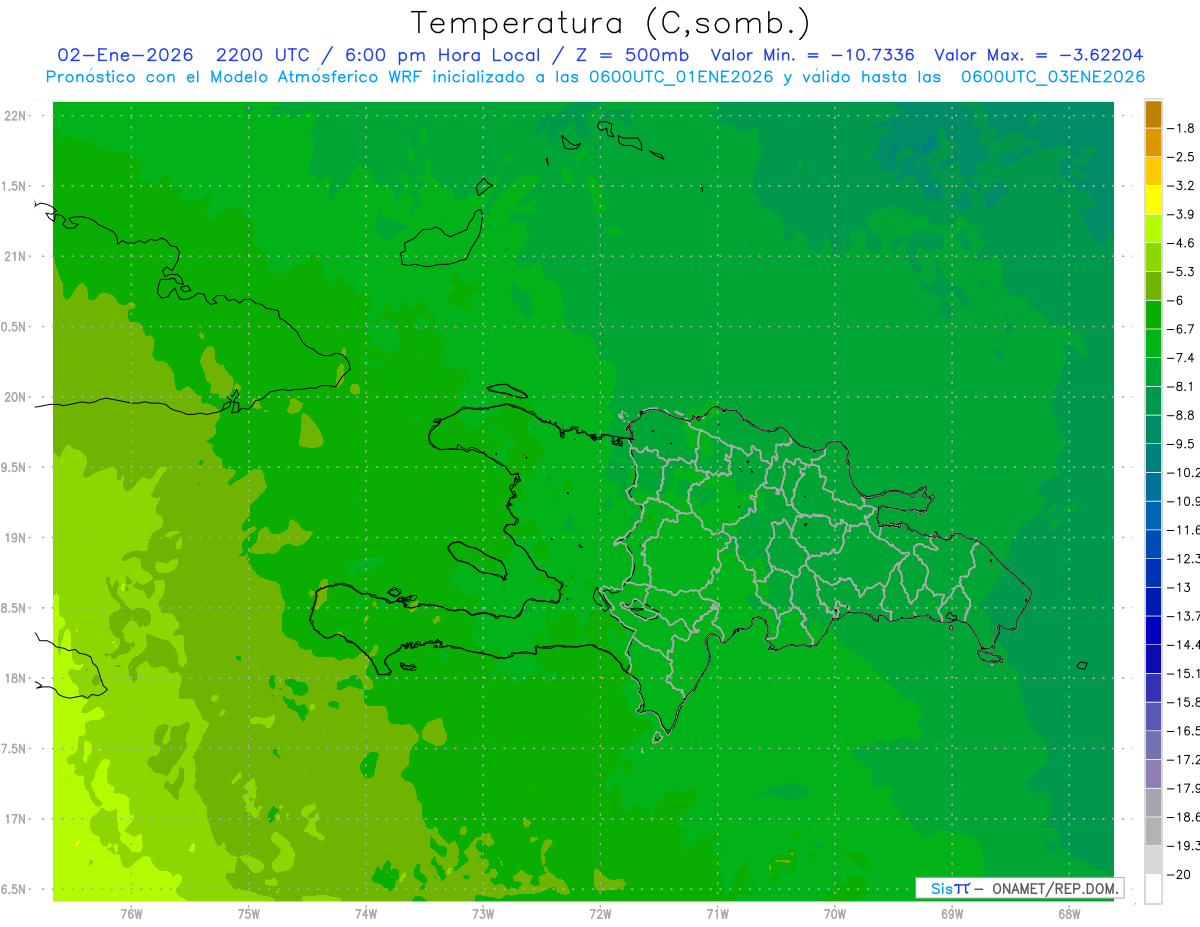Click the "21N" latitude label
This screenshot has width=1200, height=927.
pyautogui.click(x=16, y=257)
